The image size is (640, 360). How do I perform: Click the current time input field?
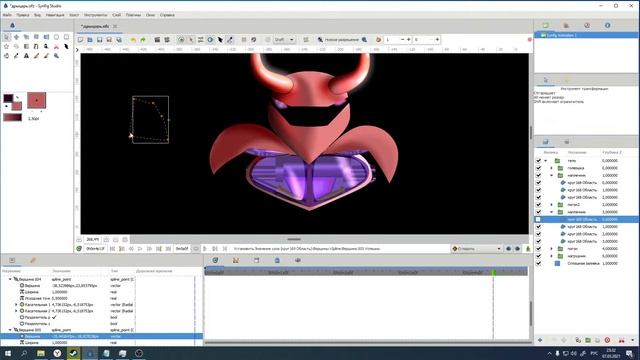(x=95, y=249)
